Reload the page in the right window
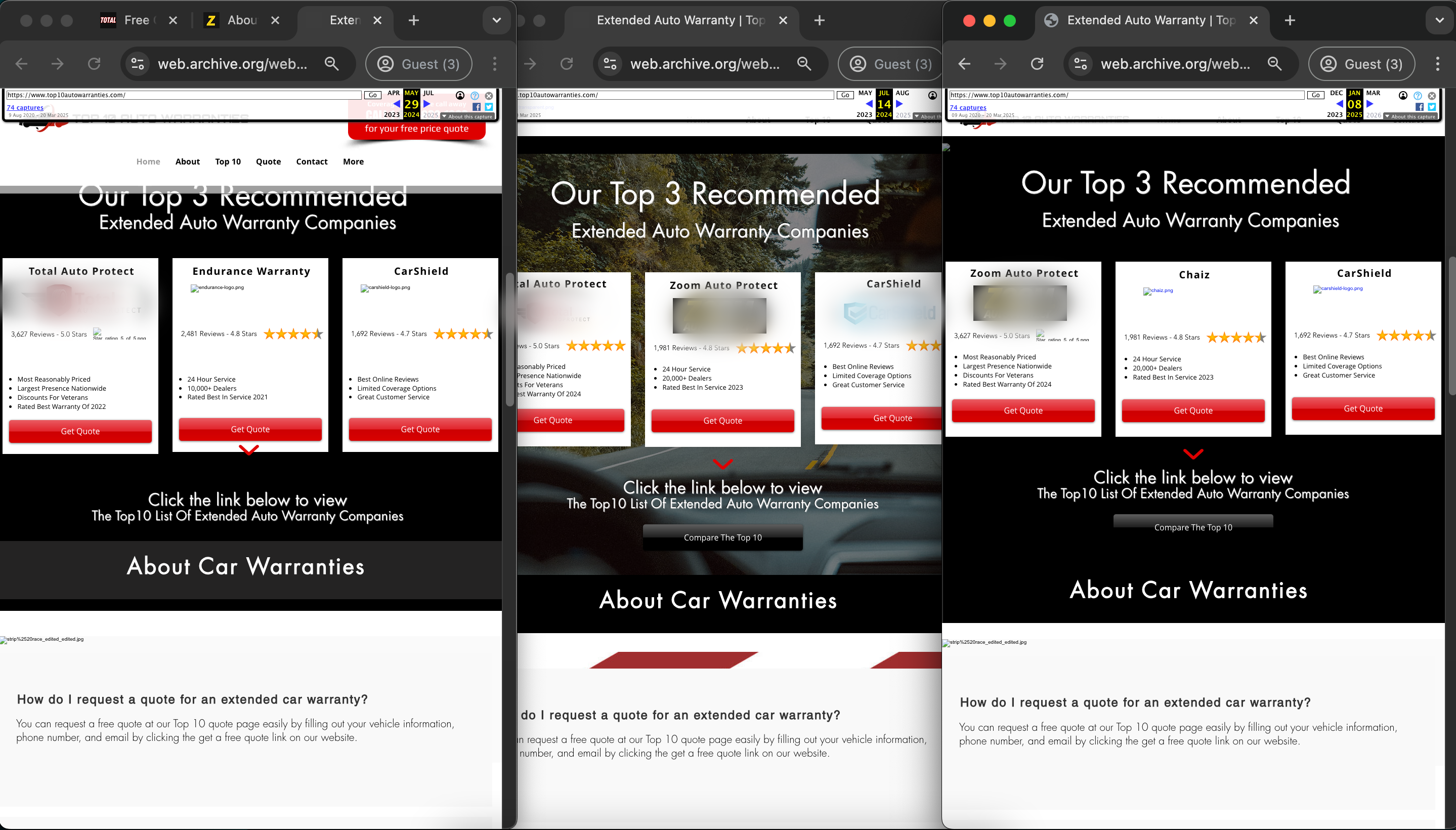Screen dimensions: 1456x830 click(1037, 64)
